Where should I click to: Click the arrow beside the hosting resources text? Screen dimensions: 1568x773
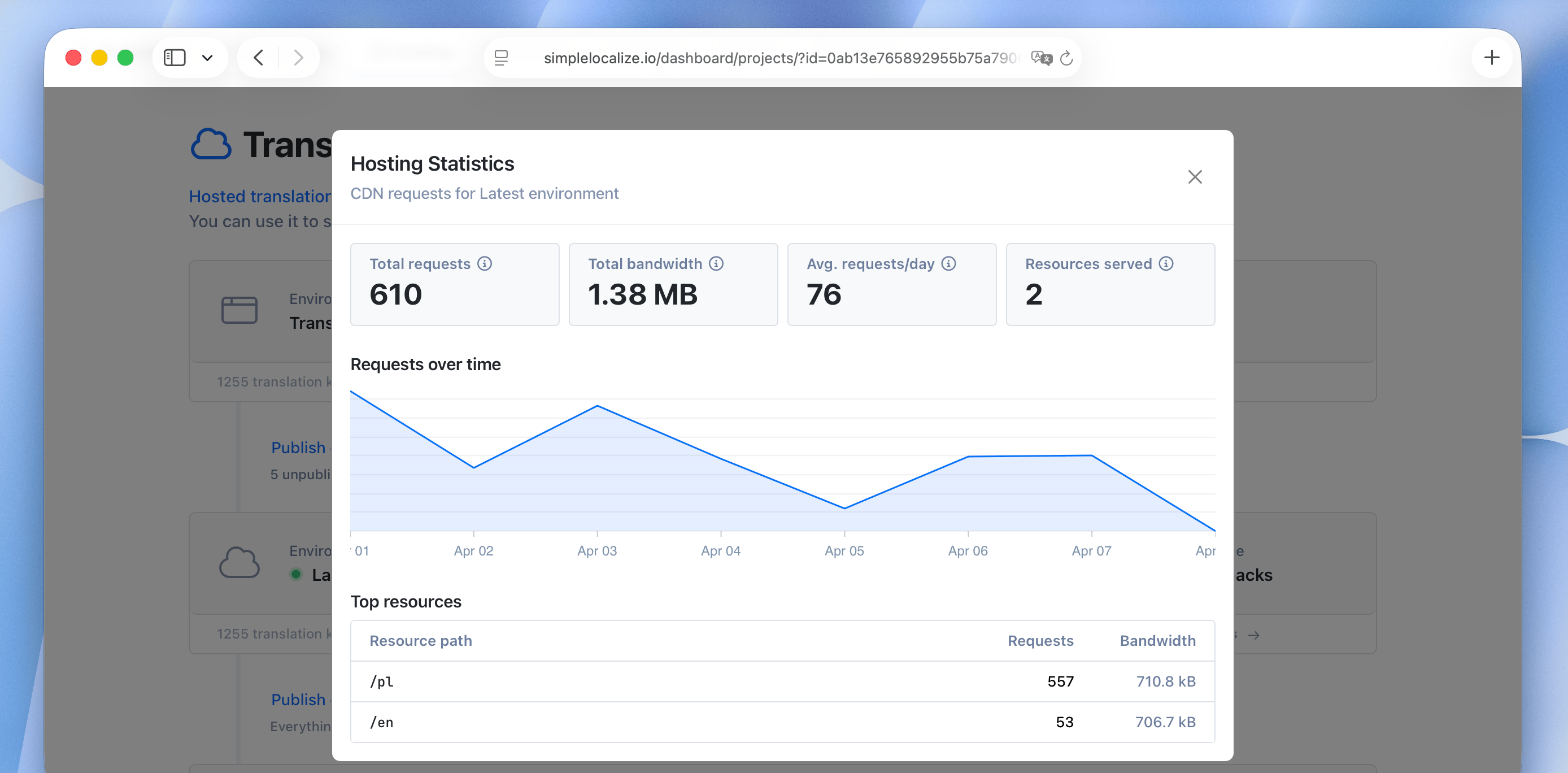(1254, 635)
